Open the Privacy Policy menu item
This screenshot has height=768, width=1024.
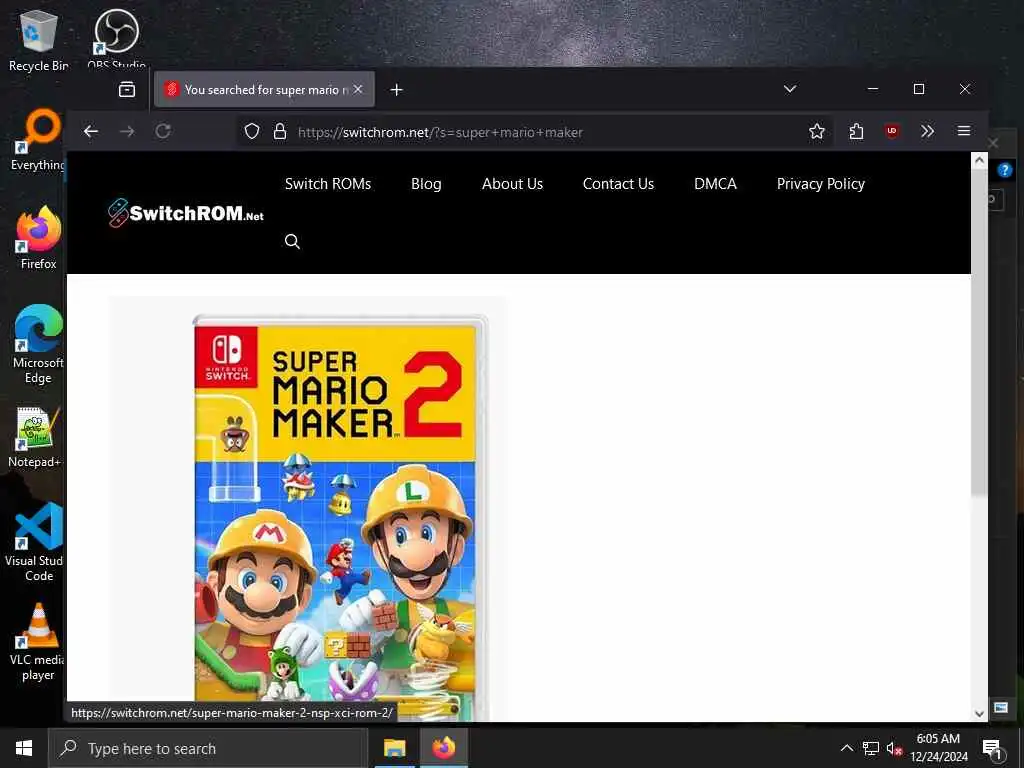pos(820,184)
